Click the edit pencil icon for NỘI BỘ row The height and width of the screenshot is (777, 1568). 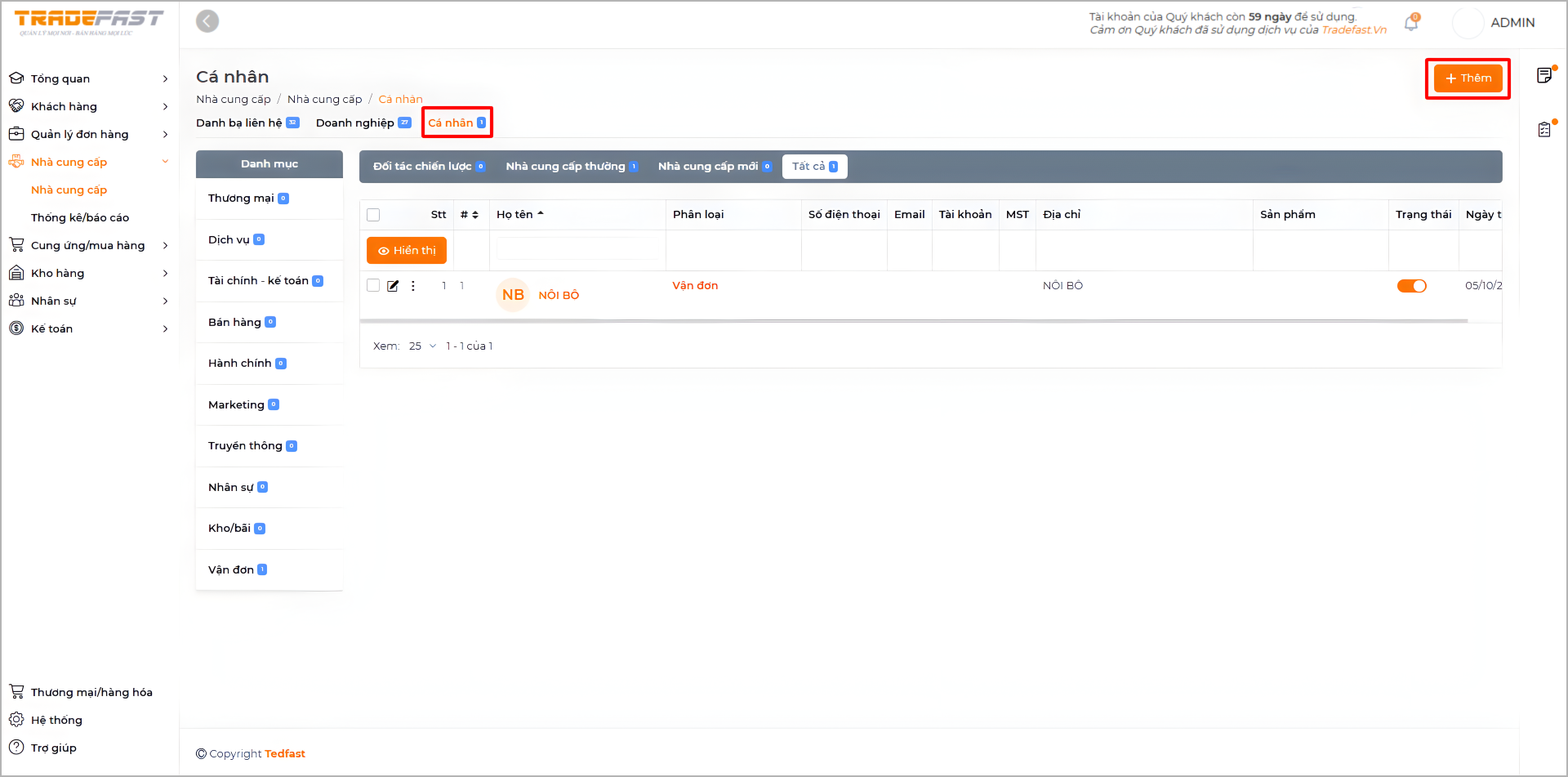click(393, 286)
